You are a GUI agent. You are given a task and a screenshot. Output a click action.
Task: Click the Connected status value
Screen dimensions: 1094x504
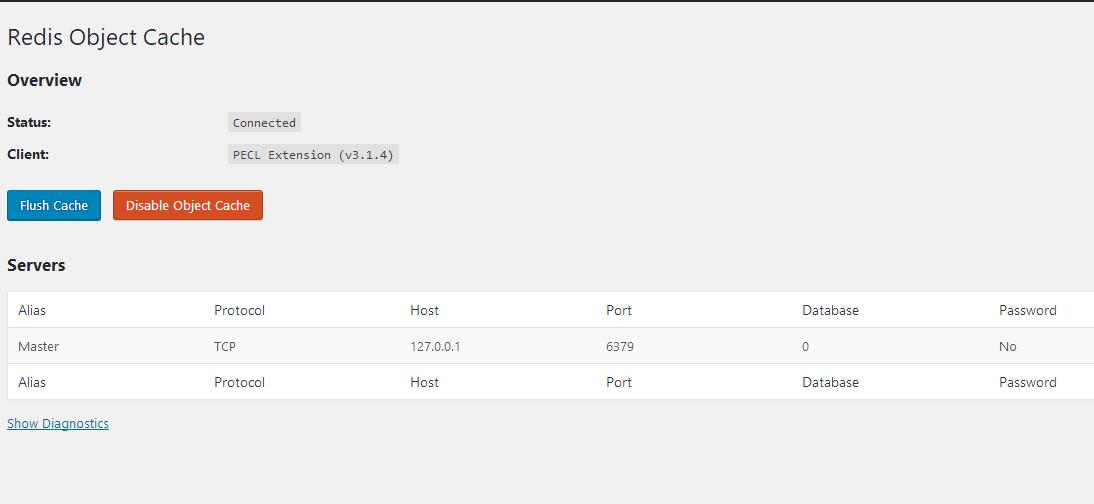tap(264, 123)
